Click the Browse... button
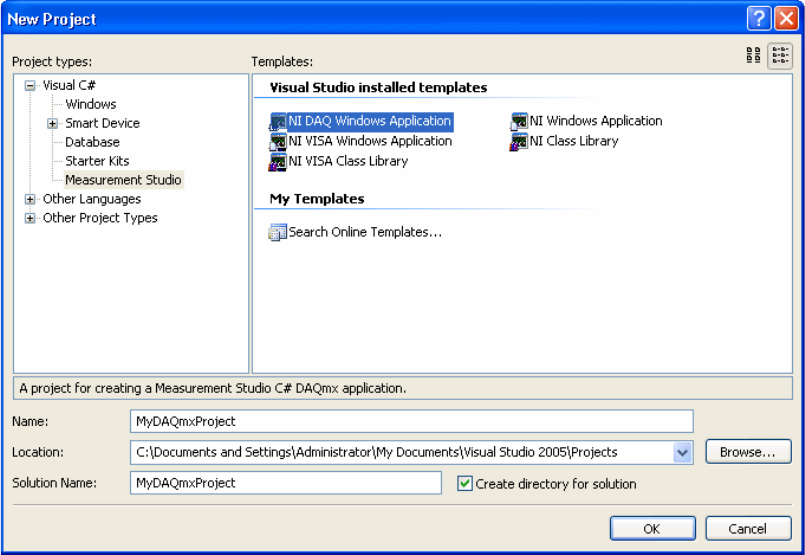Viewport: 805px width, 555px height. (x=748, y=452)
